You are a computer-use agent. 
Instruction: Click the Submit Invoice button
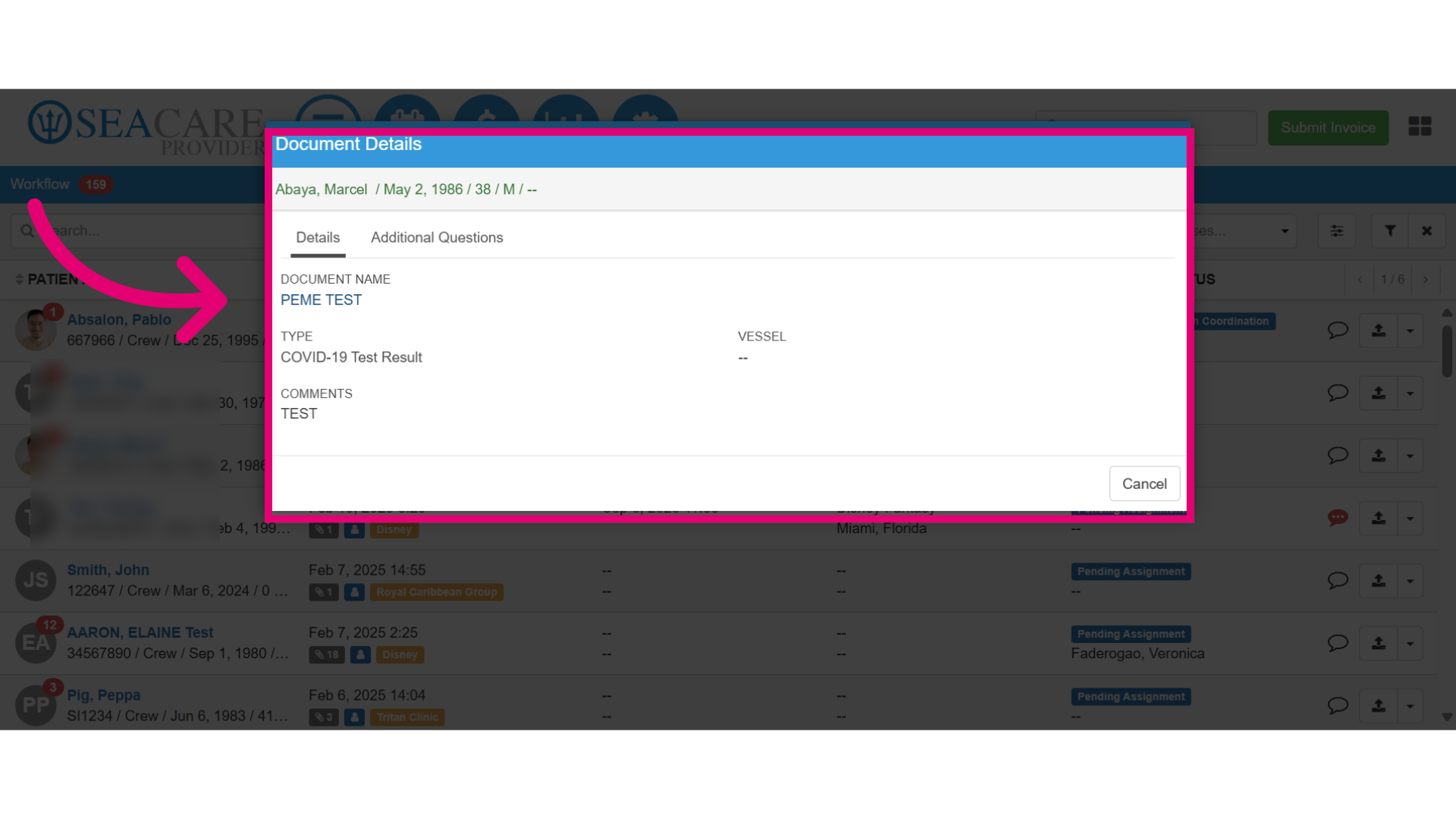1328,127
